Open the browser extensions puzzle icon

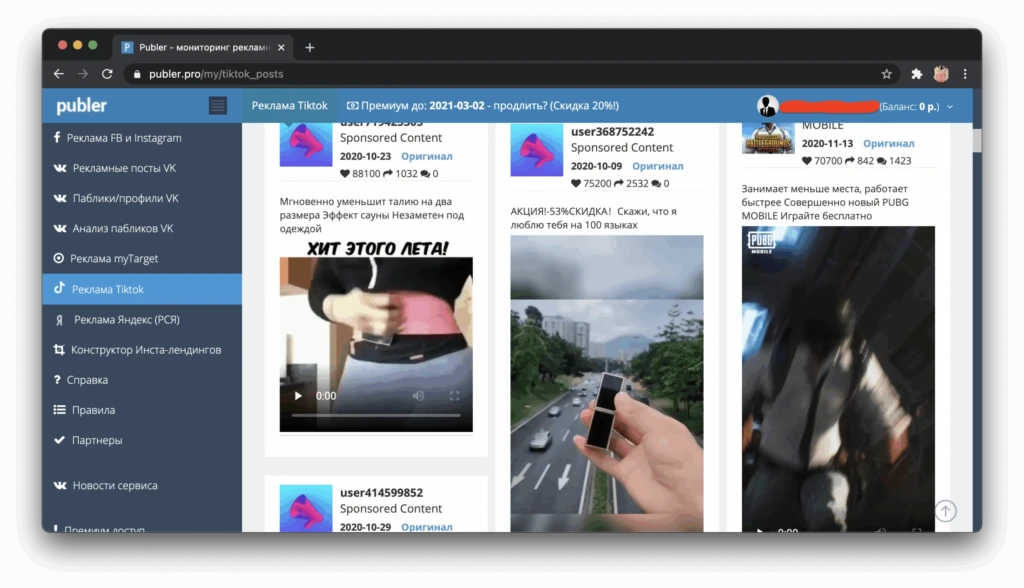click(x=916, y=74)
